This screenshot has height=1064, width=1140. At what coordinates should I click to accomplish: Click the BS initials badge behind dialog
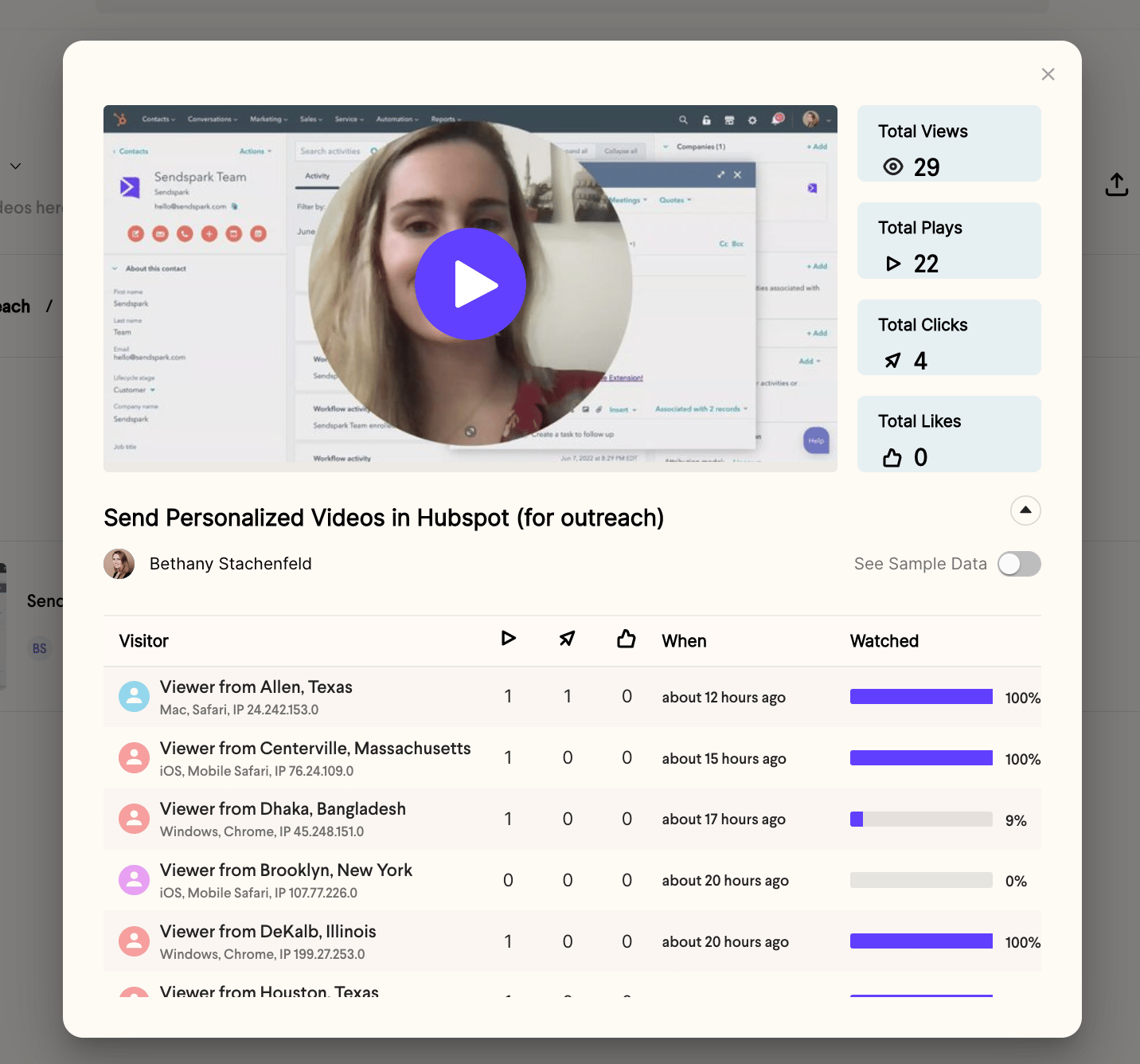39,648
